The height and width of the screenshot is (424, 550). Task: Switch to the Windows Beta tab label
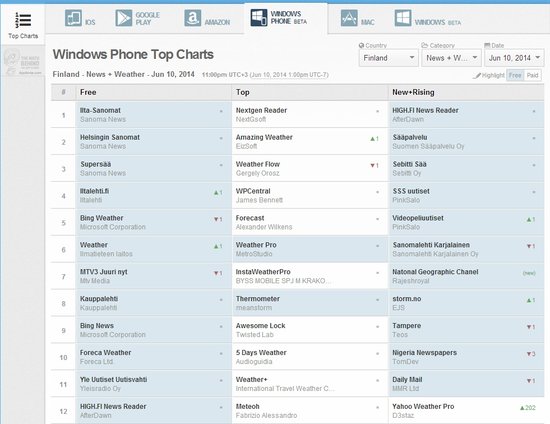(x=438, y=22)
